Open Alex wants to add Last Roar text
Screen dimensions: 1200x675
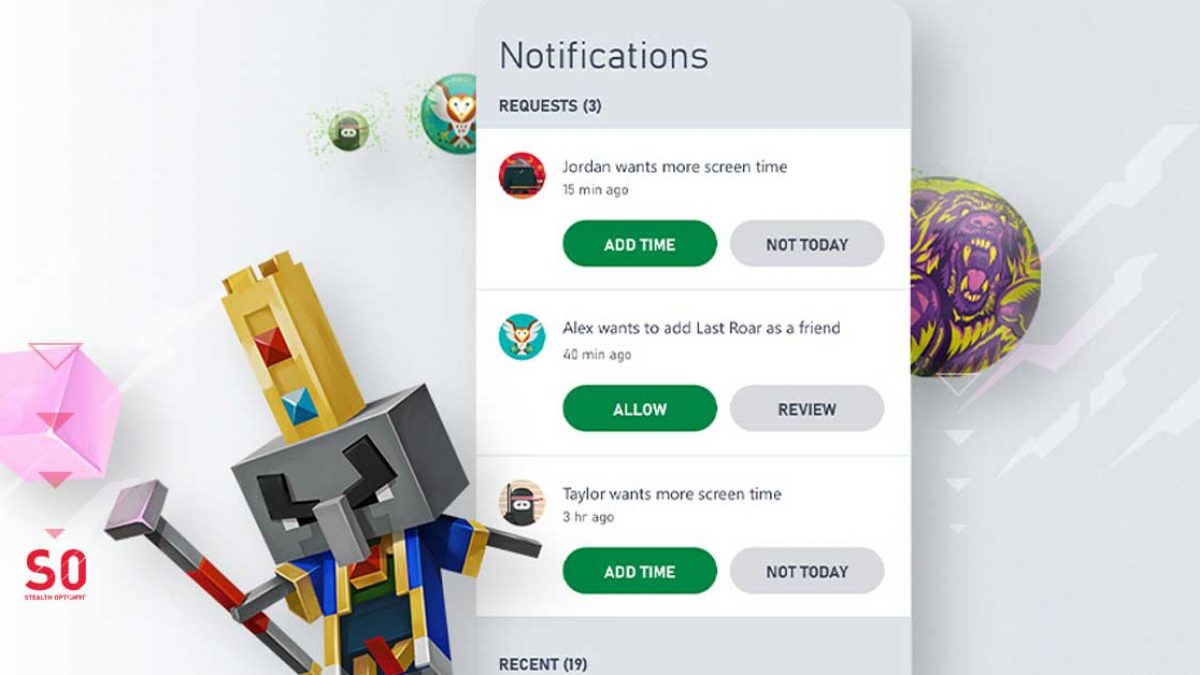point(701,328)
